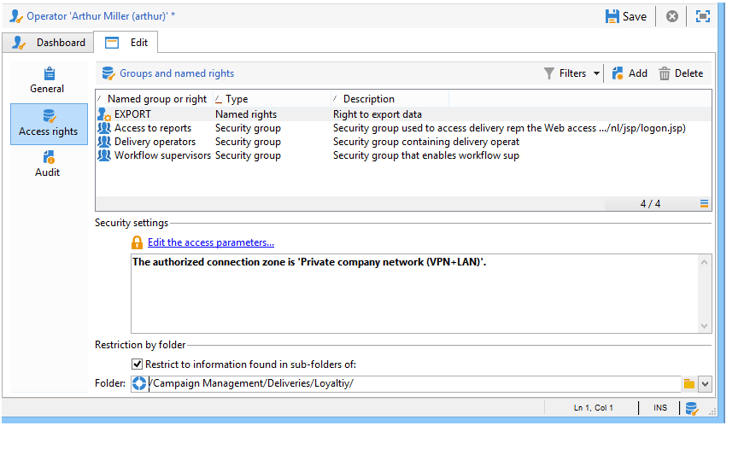Select the Audit section icon
Viewport: 750px width, 449px height.
49,157
